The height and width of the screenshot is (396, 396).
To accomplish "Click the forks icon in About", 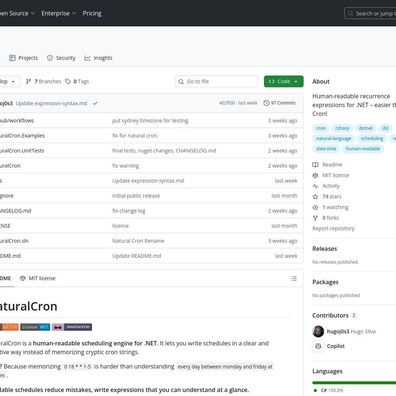I will pyautogui.click(x=315, y=218).
